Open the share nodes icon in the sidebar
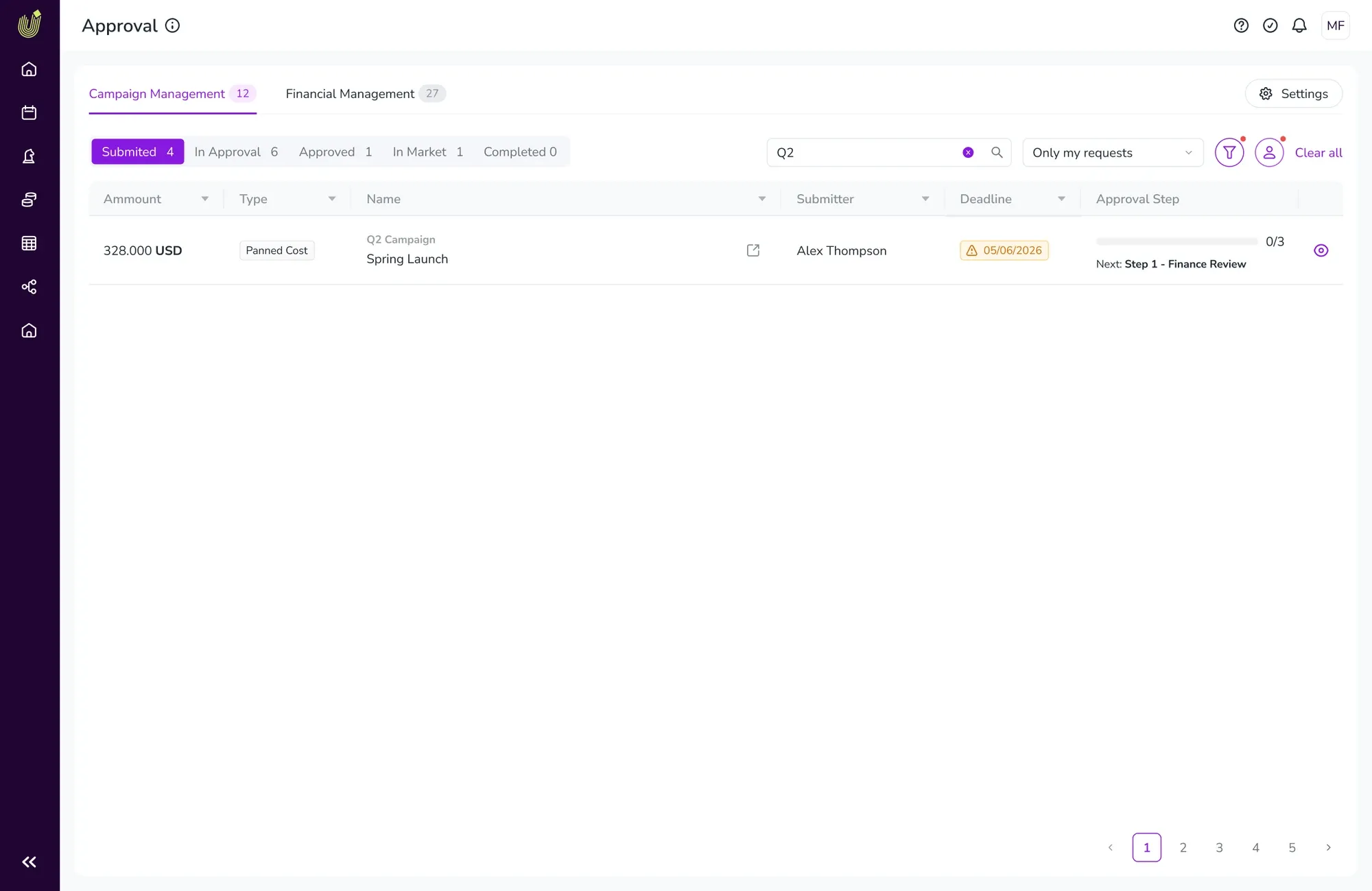This screenshot has width=1372, height=891. click(x=29, y=287)
